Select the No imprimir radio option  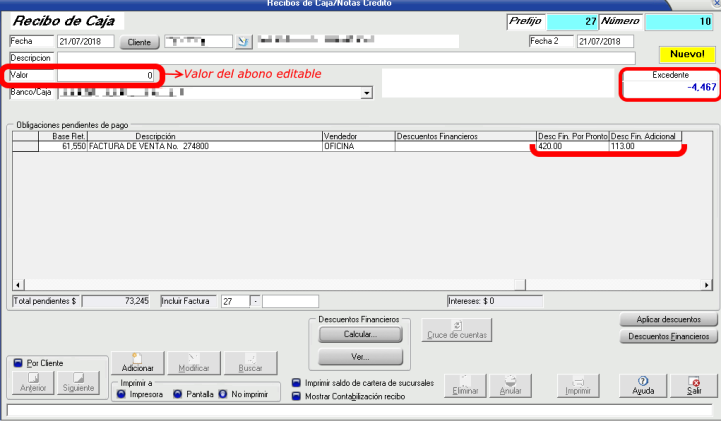pos(223,394)
